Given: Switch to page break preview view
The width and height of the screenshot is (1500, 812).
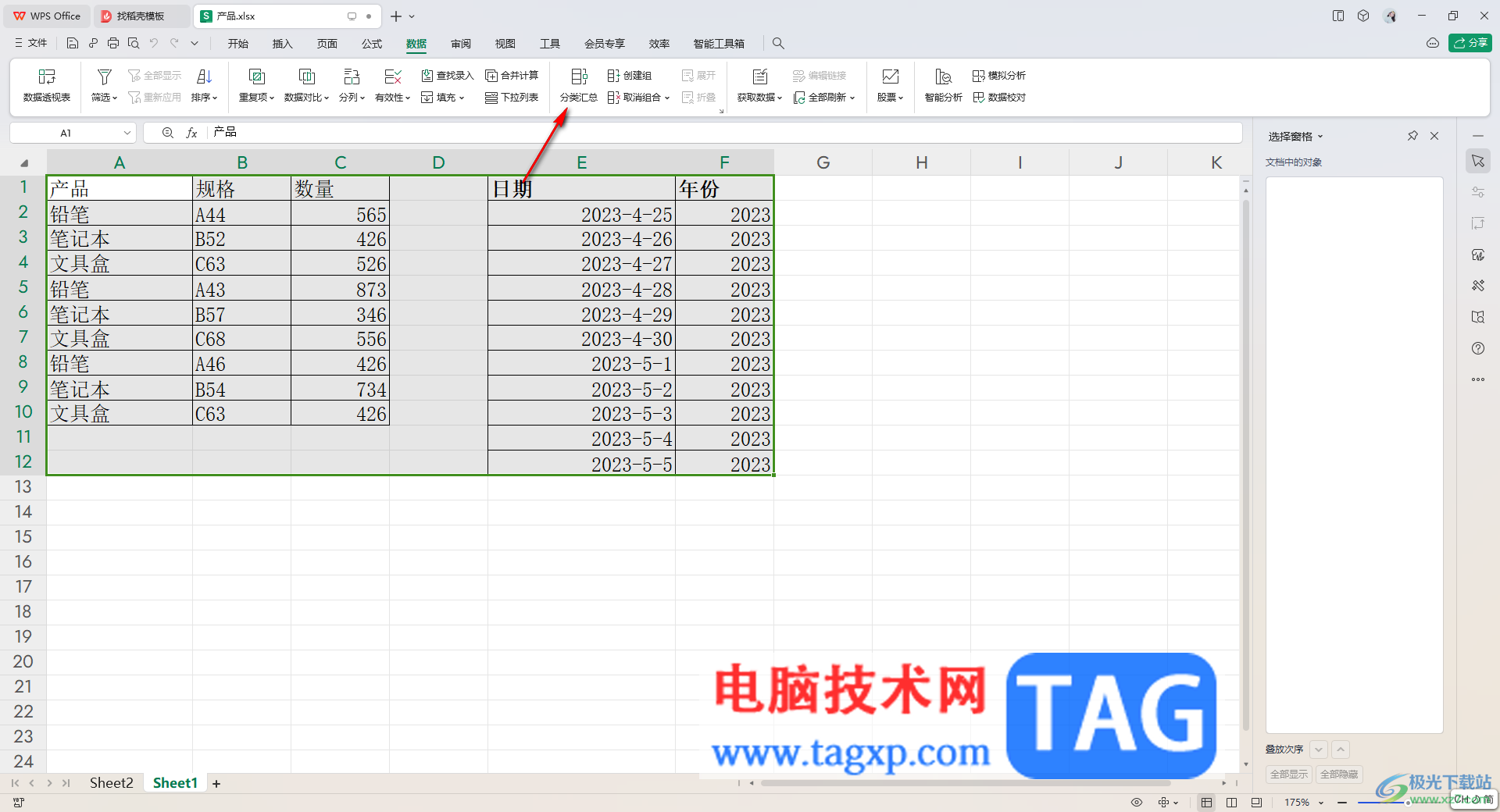Looking at the screenshot, I should (1256, 802).
